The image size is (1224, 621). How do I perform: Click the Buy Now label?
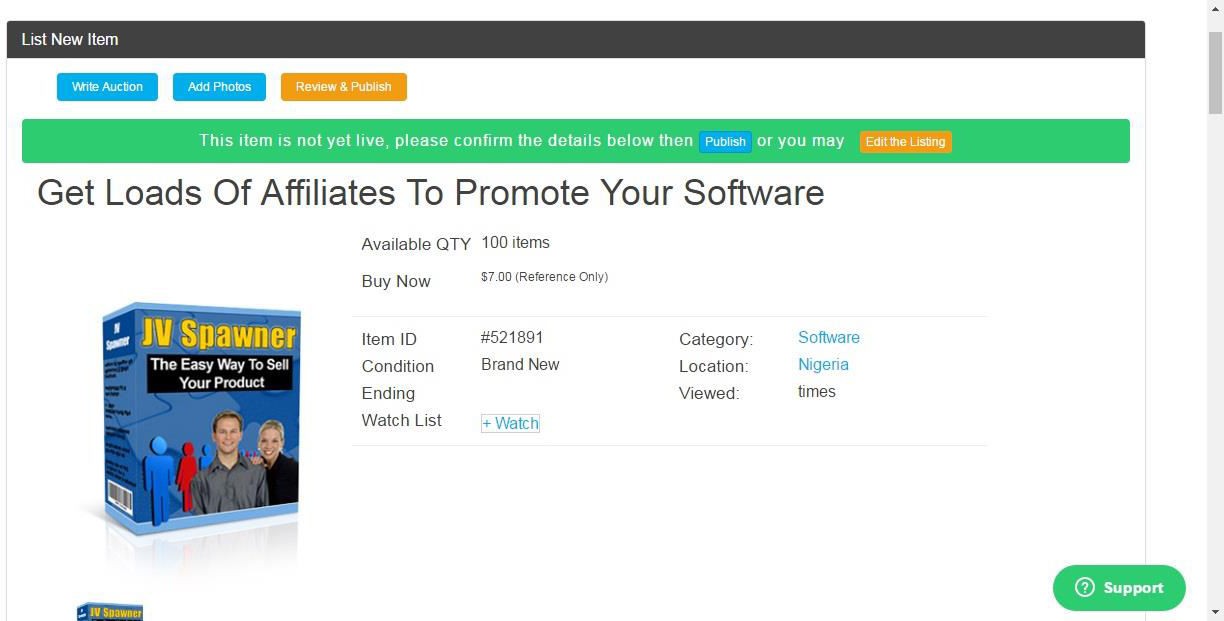click(396, 281)
